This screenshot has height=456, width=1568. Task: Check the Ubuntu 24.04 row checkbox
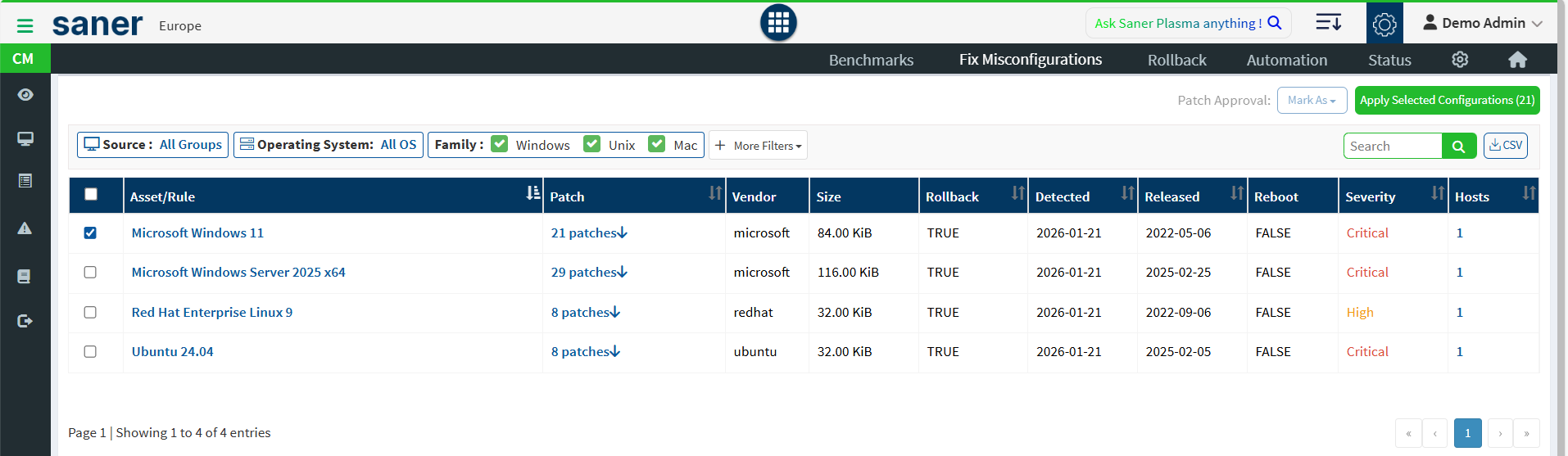tap(90, 352)
